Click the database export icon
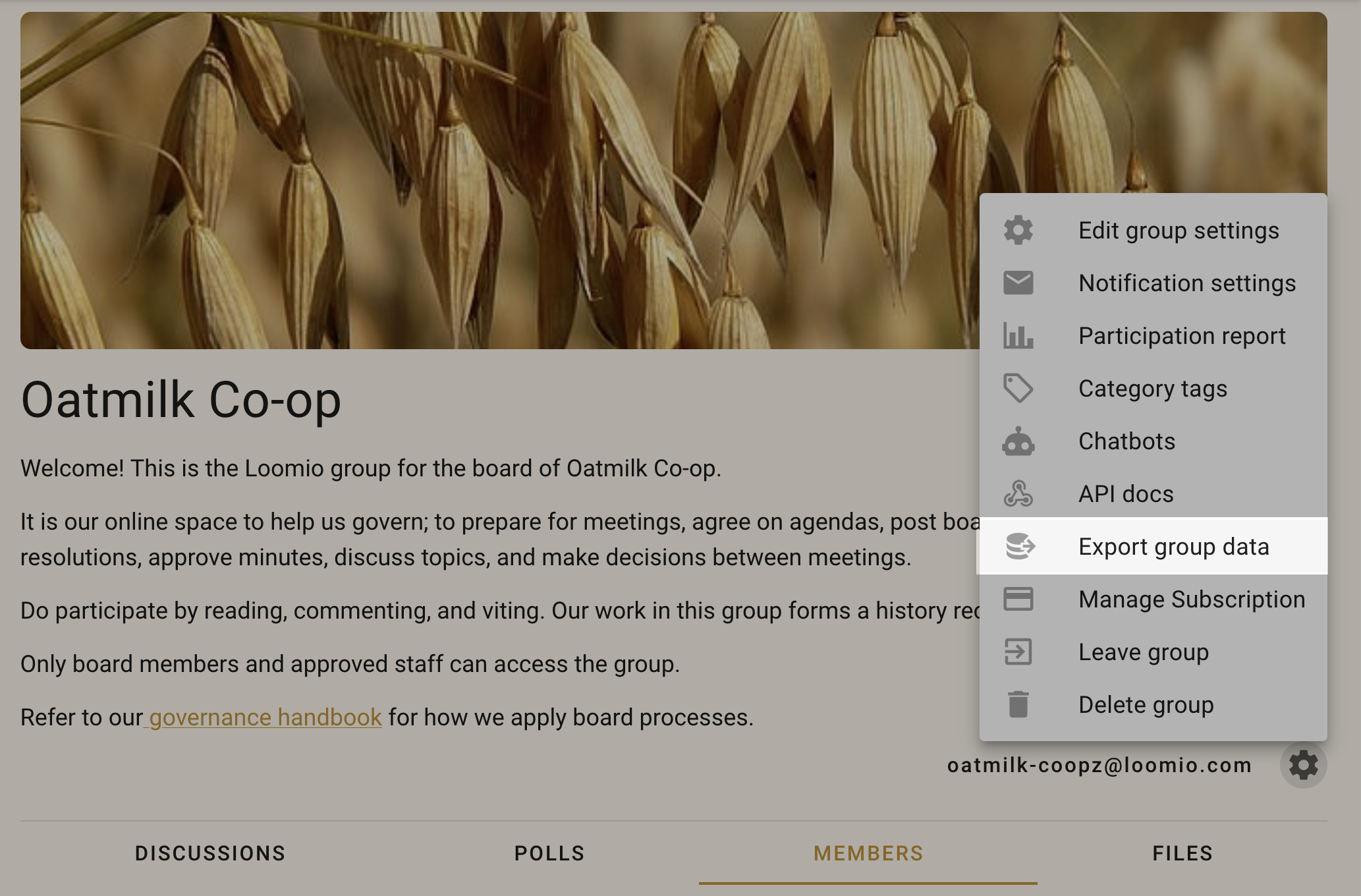1361x896 pixels. pos(1020,546)
